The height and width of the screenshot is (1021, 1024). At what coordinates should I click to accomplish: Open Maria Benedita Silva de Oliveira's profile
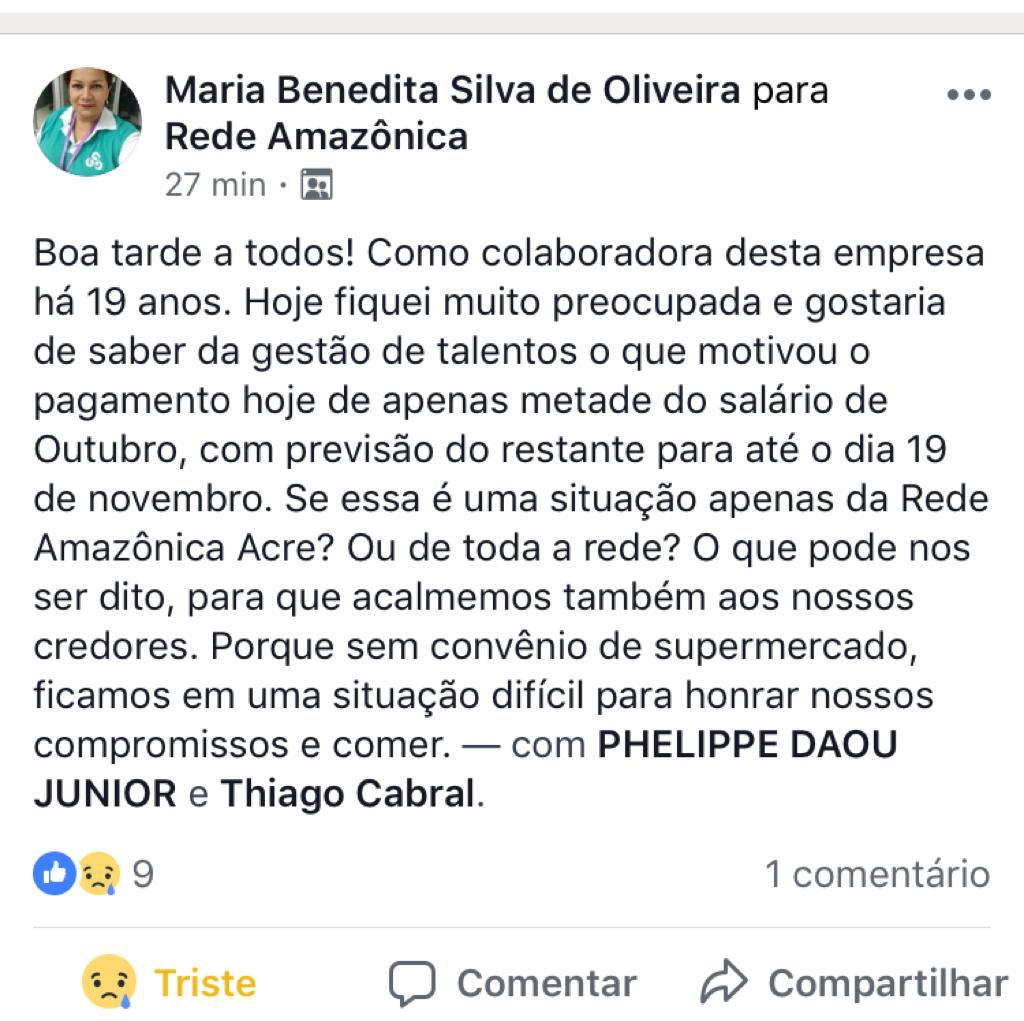pos(452,90)
